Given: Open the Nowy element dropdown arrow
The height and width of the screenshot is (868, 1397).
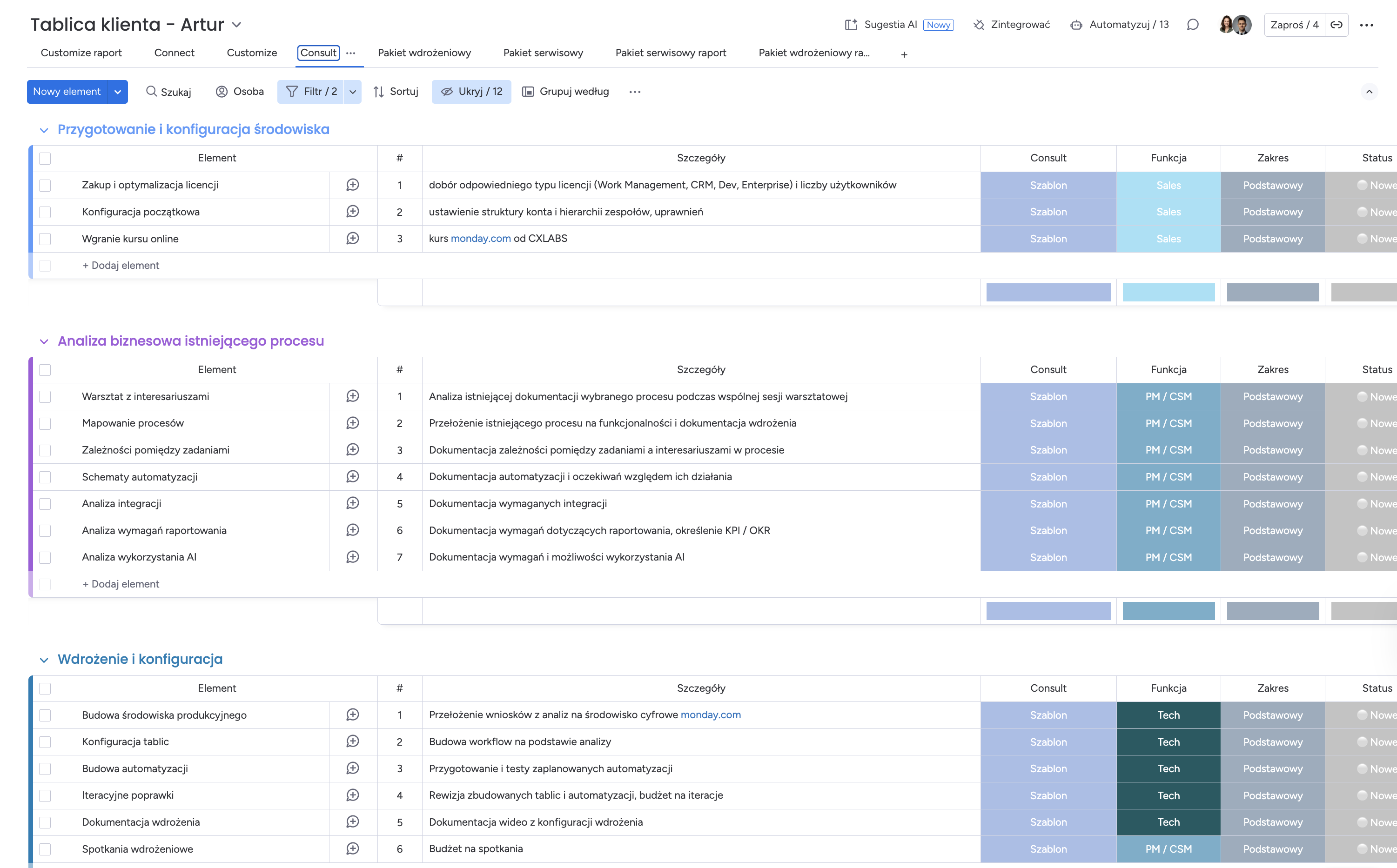Looking at the screenshot, I should click(x=118, y=92).
